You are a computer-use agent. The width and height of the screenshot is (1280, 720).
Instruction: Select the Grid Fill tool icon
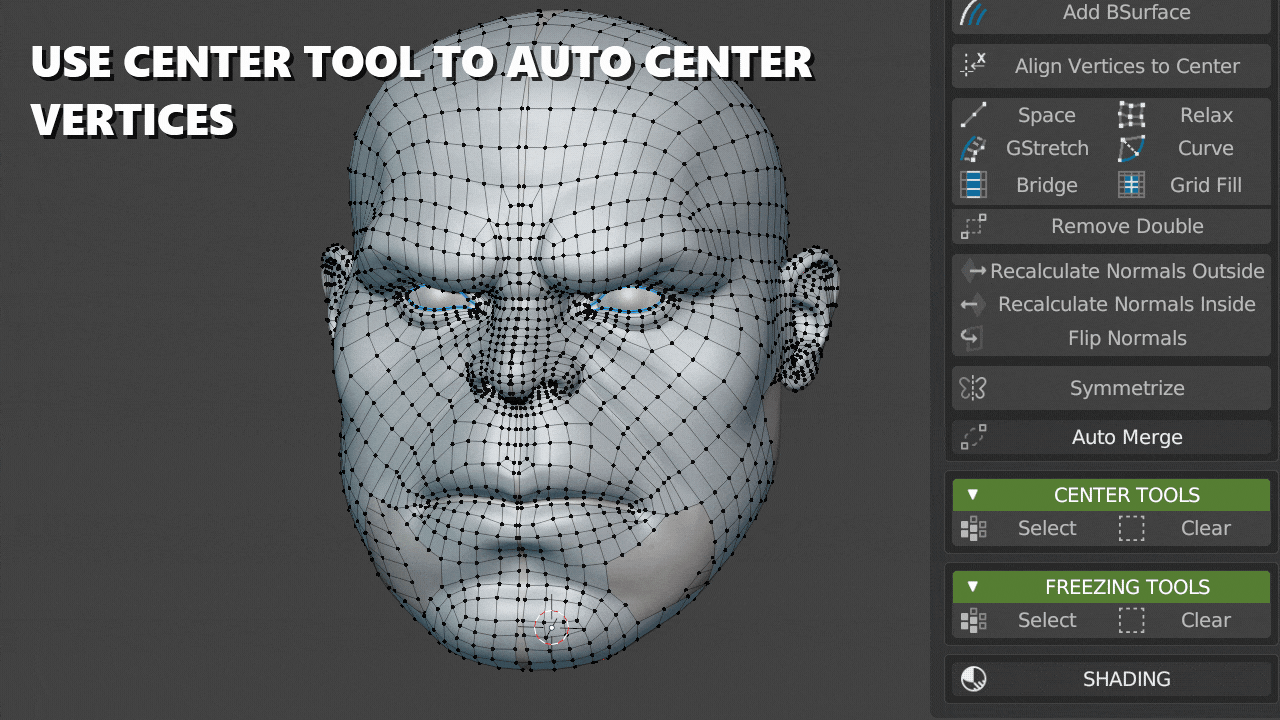click(1131, 184)
